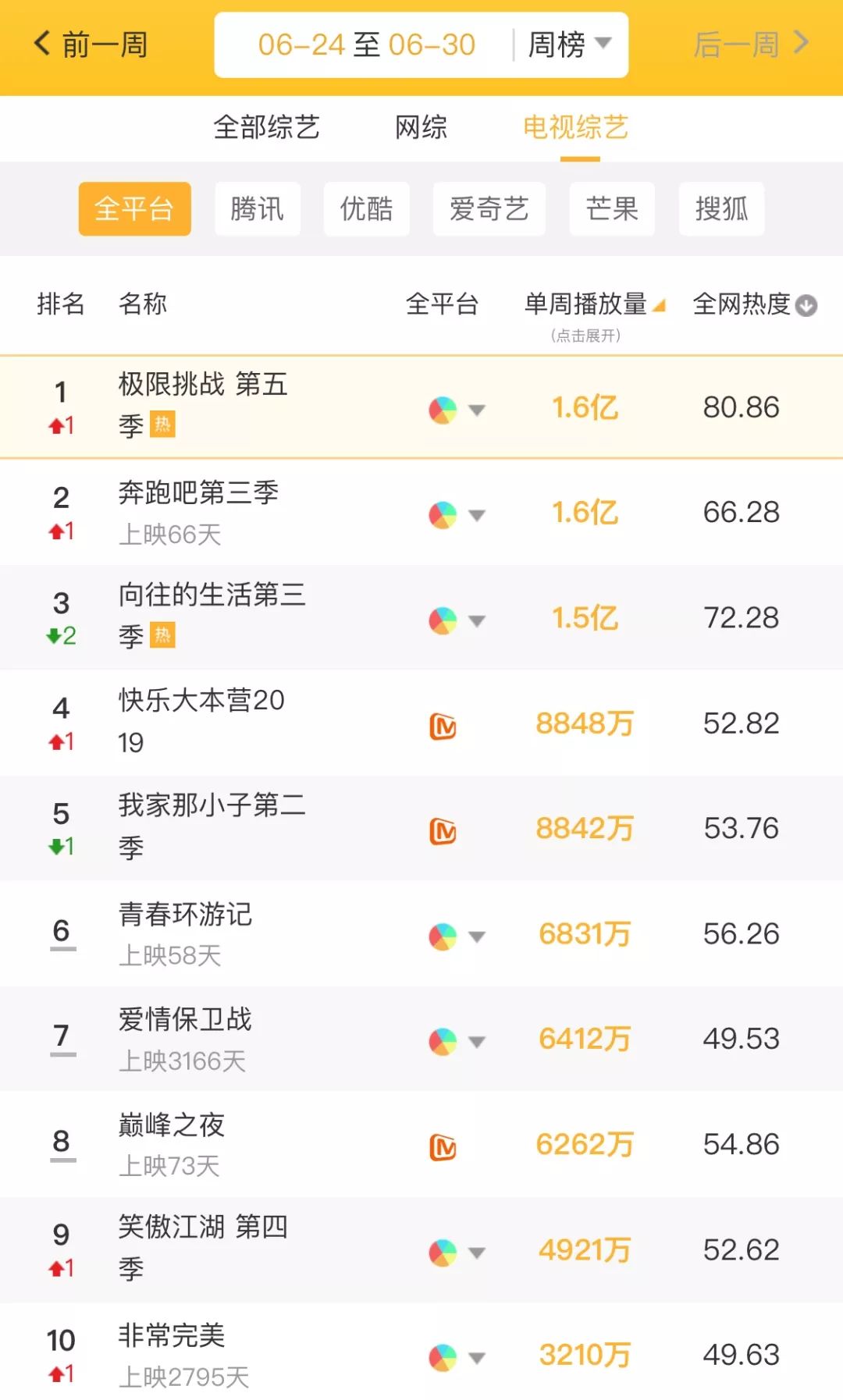The height and width of the screenshot is (1400, 843).
Task: Expand platform breakdown for 爱情保卫战
Action: (477, 1042)
